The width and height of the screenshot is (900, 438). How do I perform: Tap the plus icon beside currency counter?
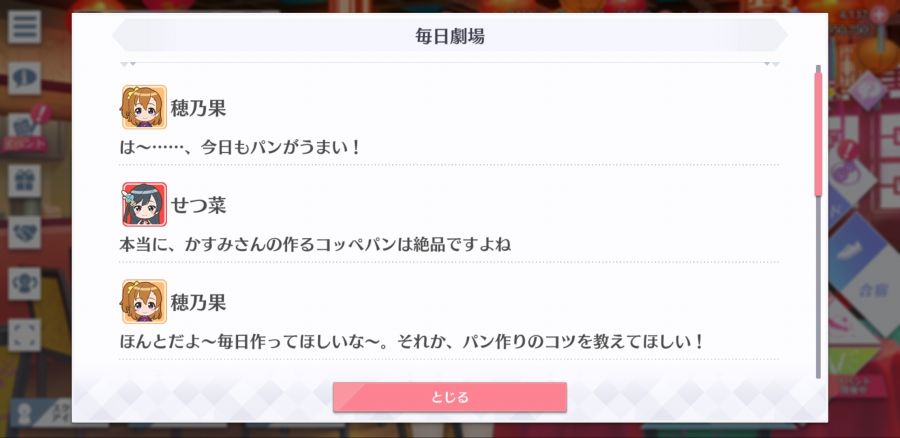(878, 15)
